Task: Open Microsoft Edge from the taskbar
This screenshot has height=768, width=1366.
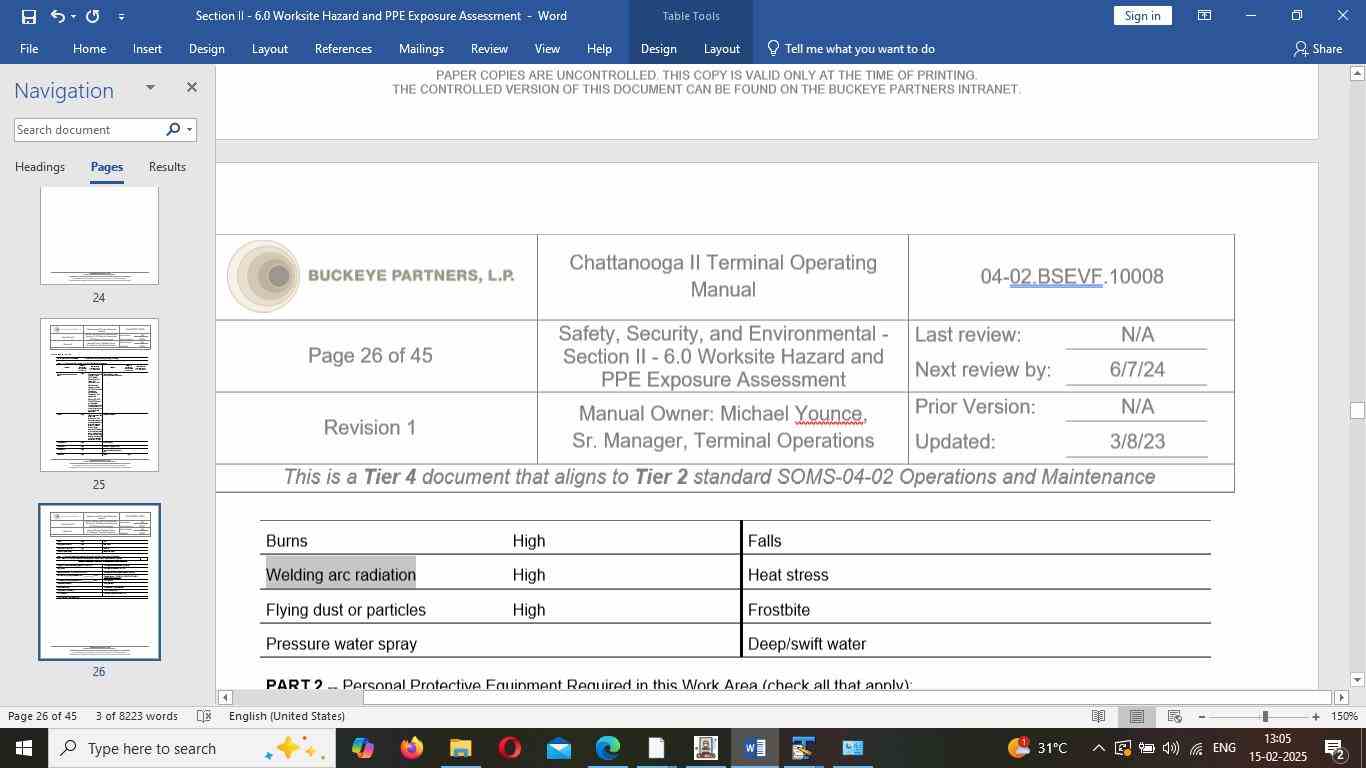Action: pos(607,748)
